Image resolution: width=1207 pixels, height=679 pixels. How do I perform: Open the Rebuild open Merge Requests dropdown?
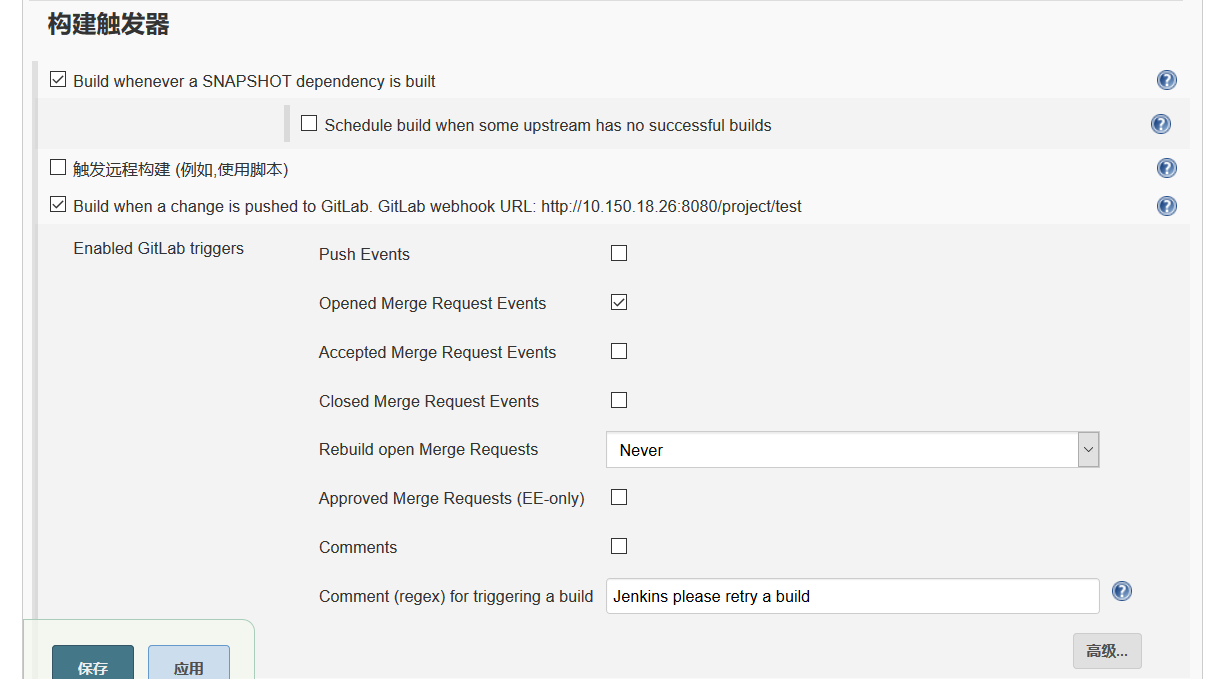(x=1087, y=449)
